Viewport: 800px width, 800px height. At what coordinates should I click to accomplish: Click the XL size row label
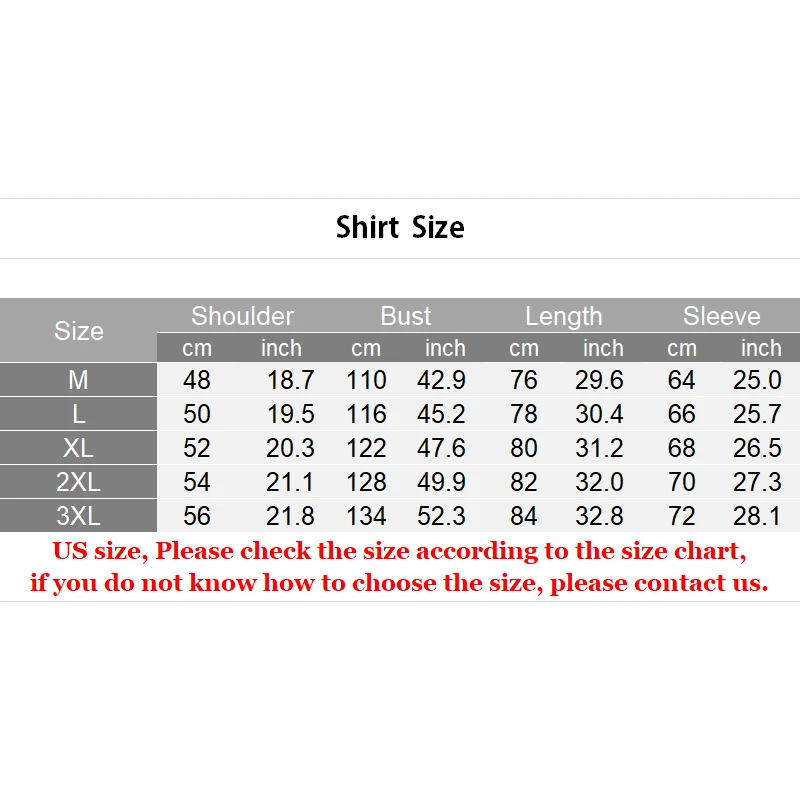pyautogui.click(x=78, y=448)
